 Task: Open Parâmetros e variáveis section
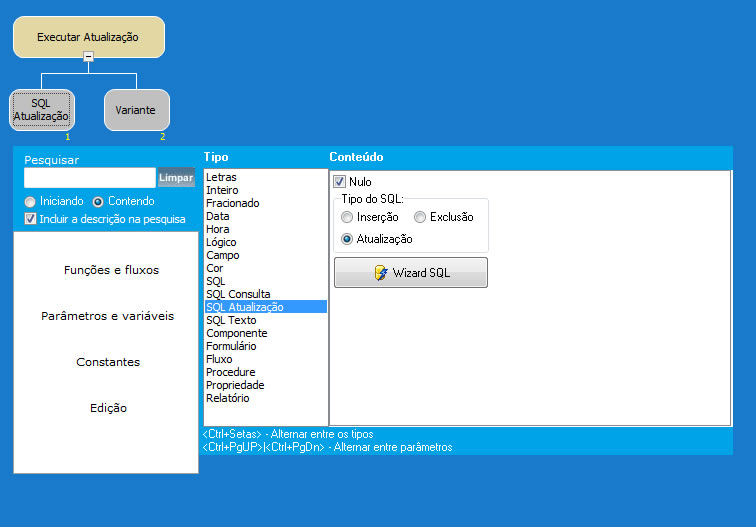click(x=107, y=316)
